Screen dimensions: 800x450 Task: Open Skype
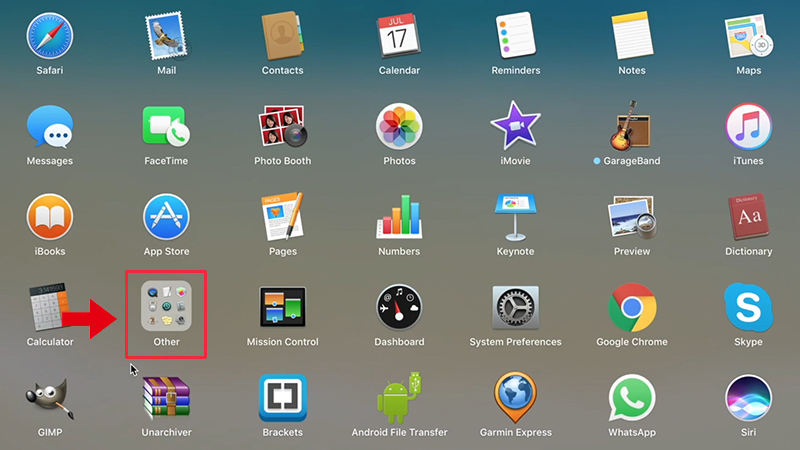click(748, 307)
